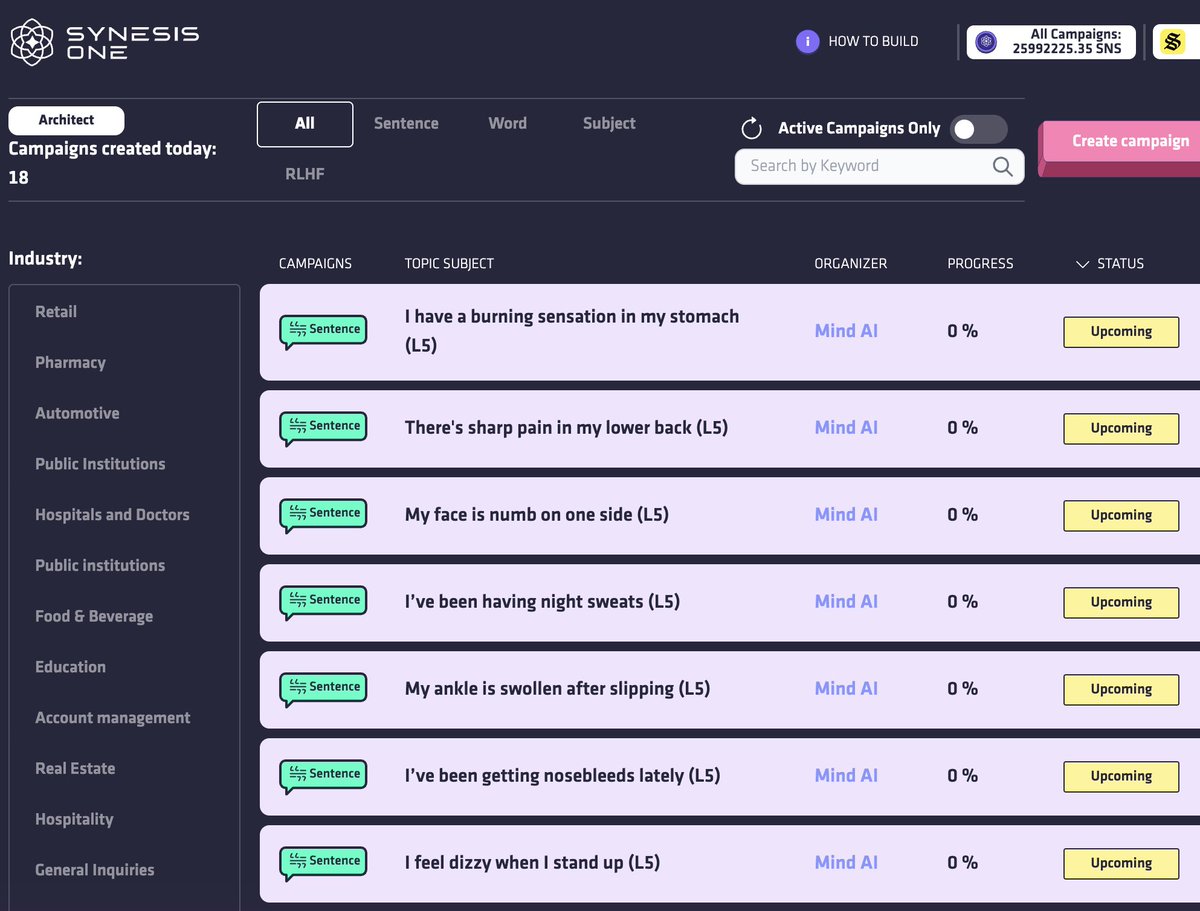
Task: Click the yellow S token icon top right
Action: 1174,42
